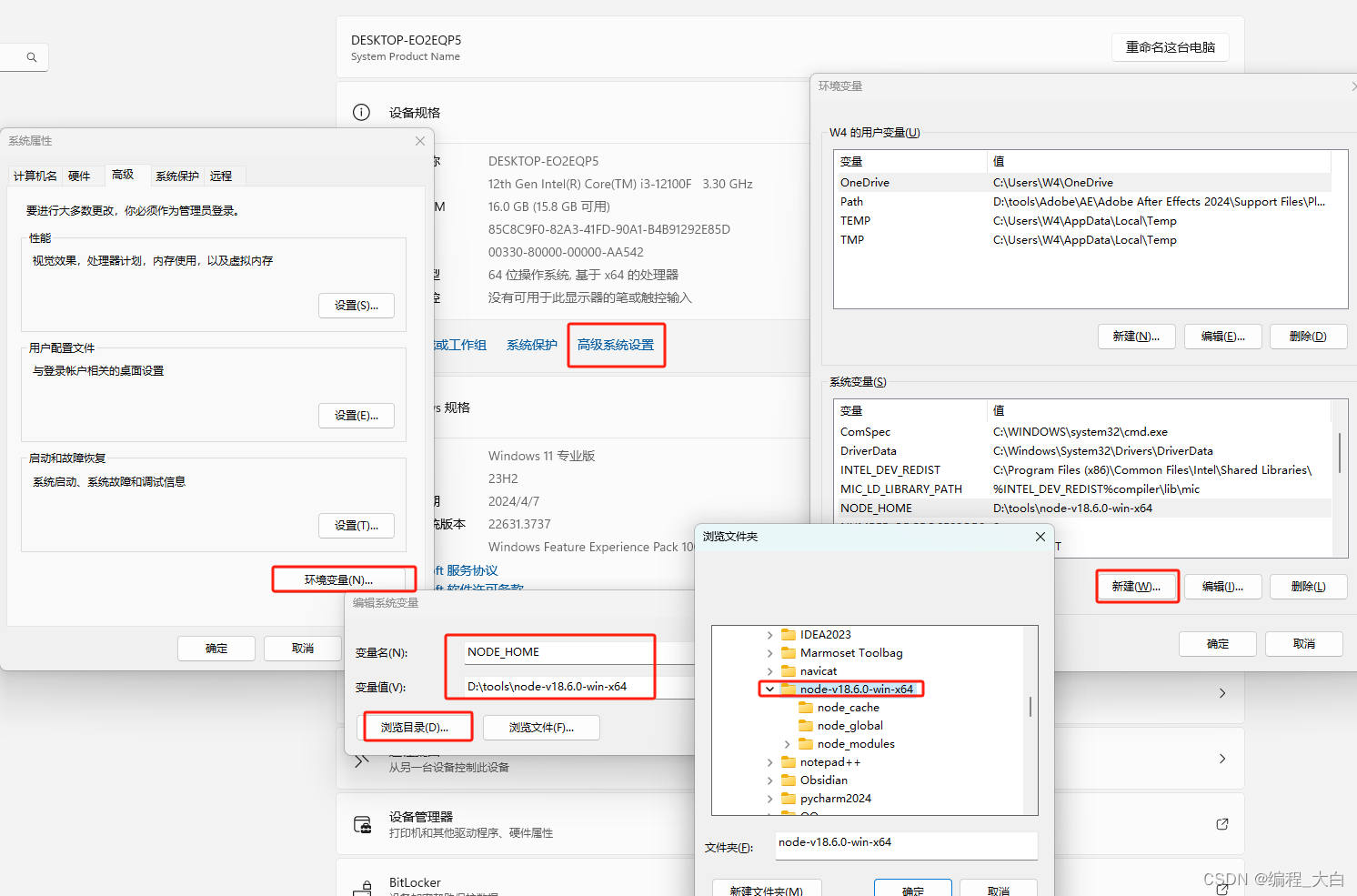Click the 变量名 input field NODE_HOME
The height and width of the screenshot is (896, 1357).
578,652
